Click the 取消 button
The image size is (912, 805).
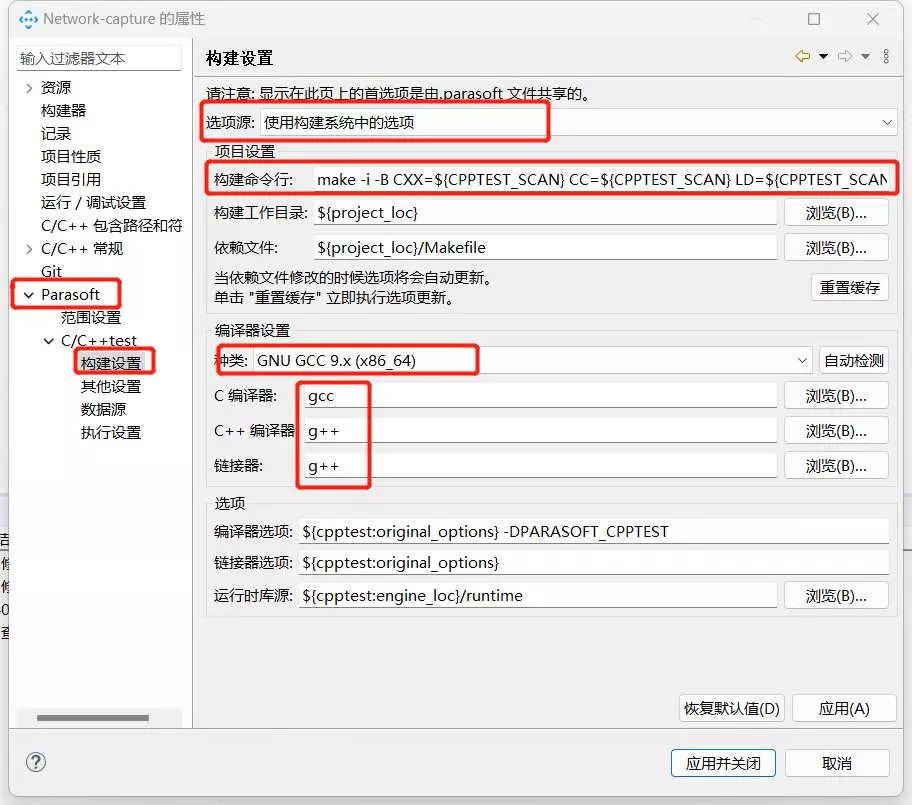[x=837, y=763]
